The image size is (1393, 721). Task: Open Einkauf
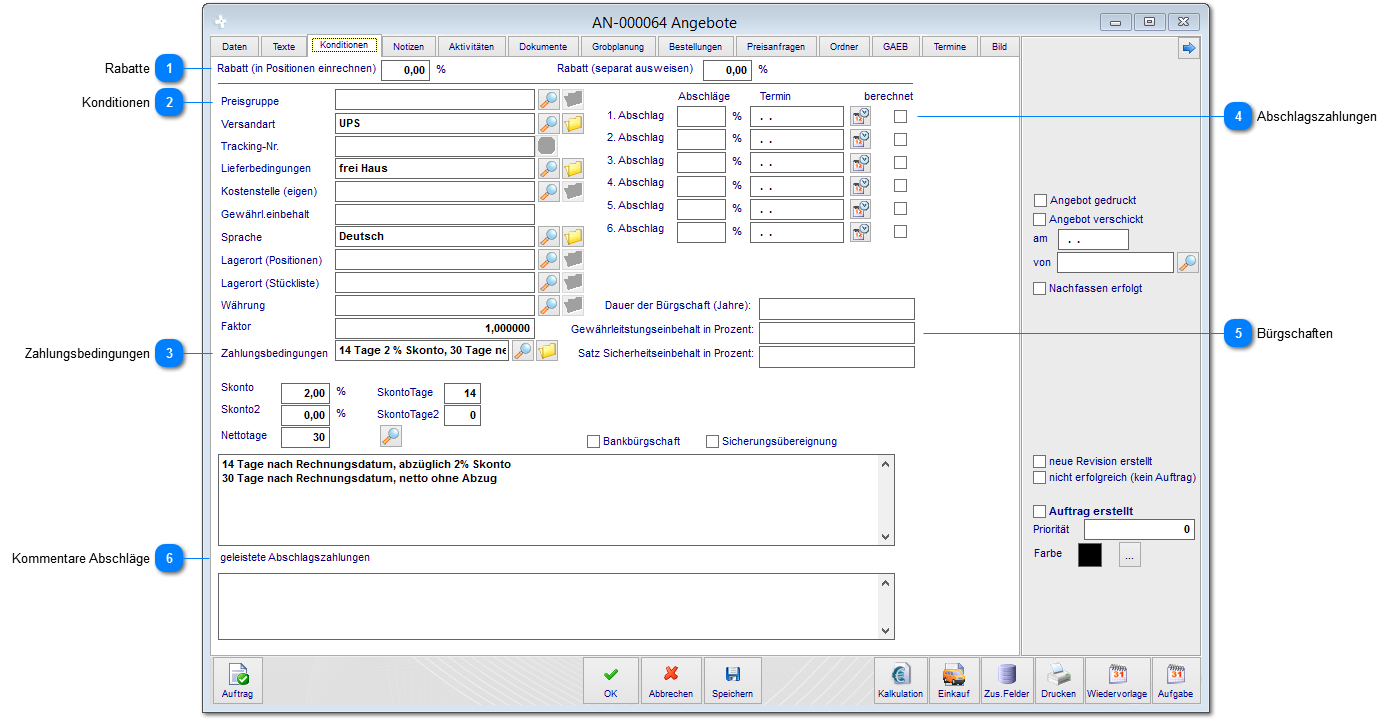(954, 681)
